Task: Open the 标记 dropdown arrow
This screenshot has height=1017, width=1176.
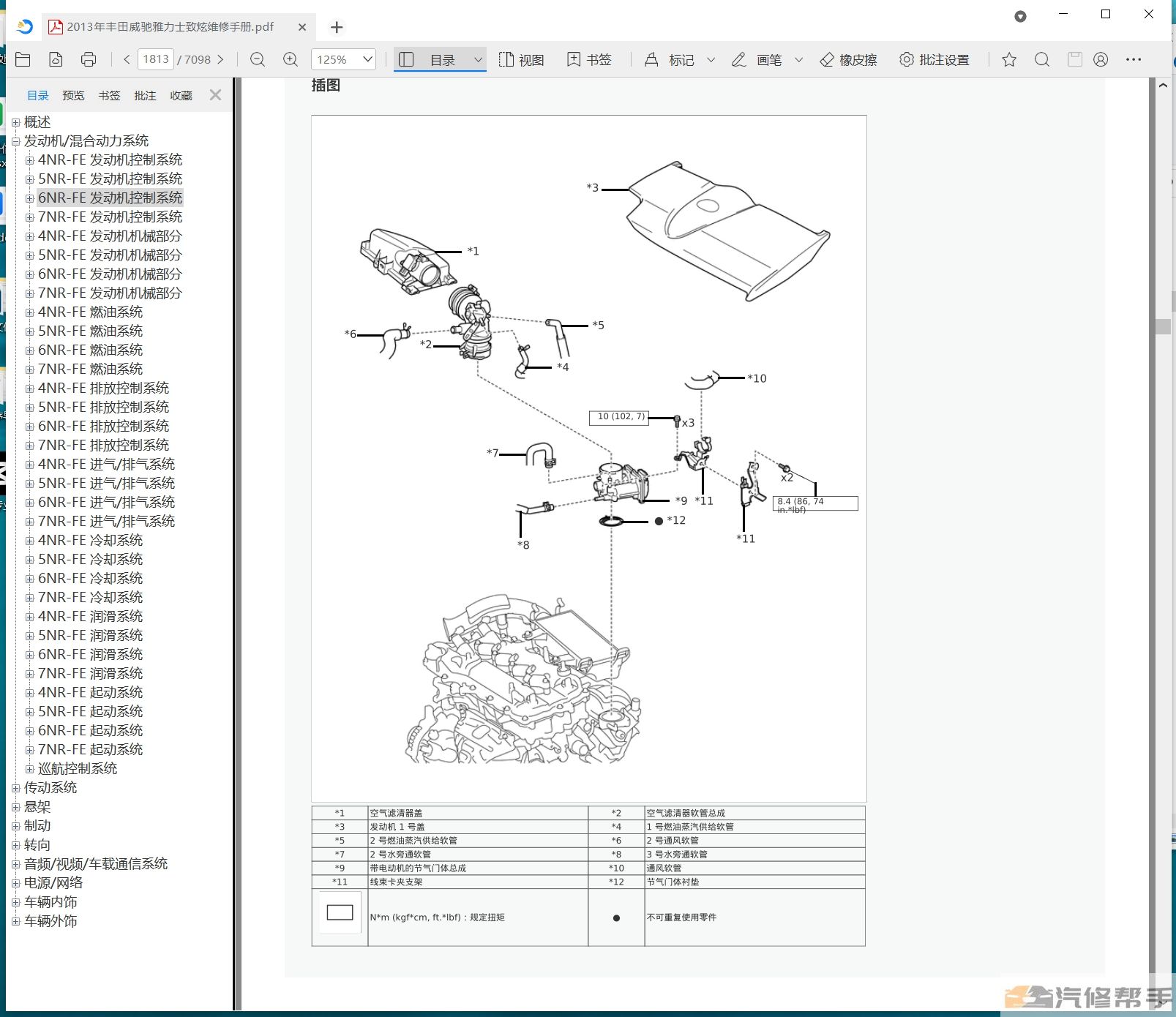Action: point(711,60)
